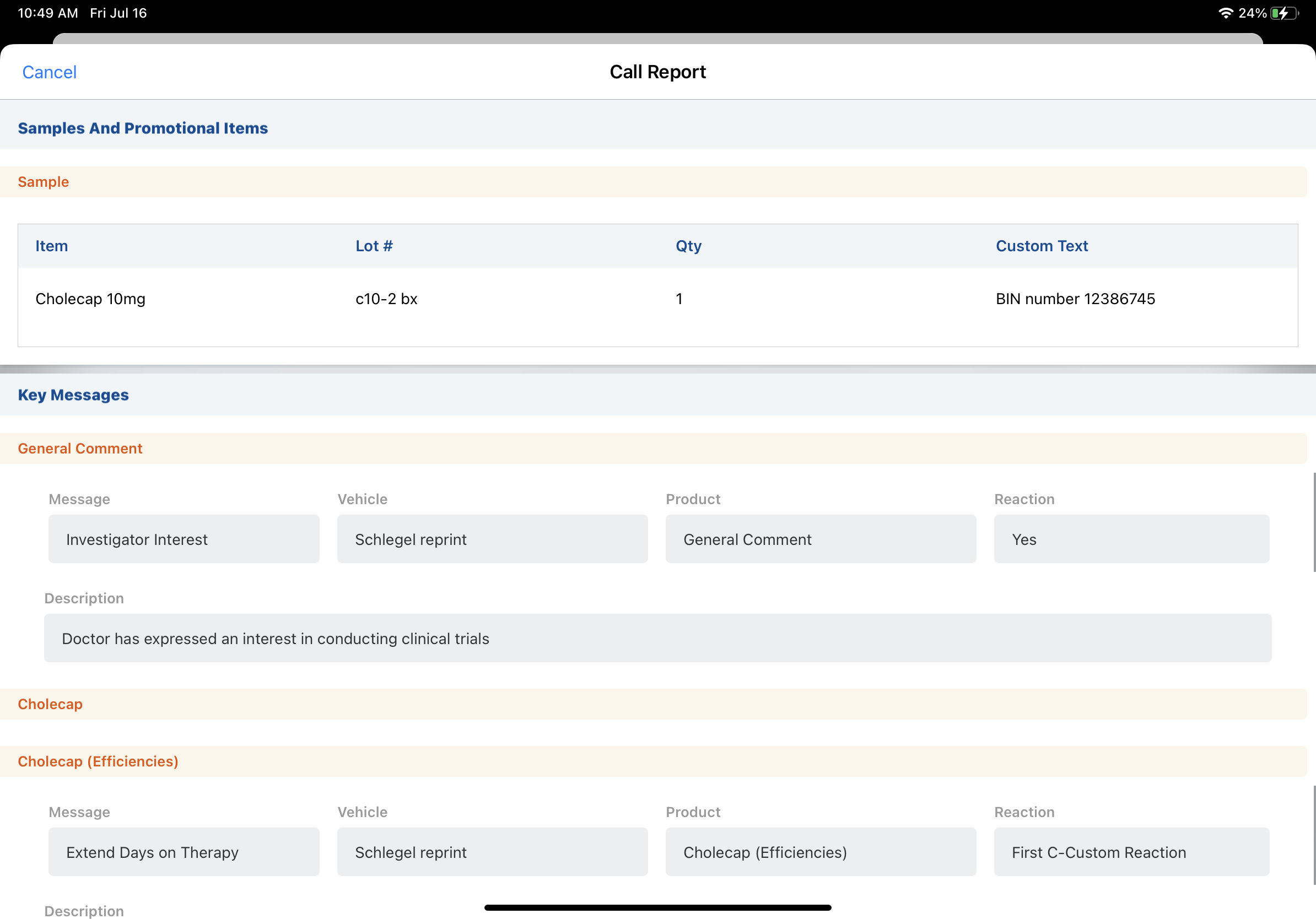Open First C-Custom Reaction field
The height and width of the screenshot is (919, 1316).
tap(1131, 852)
